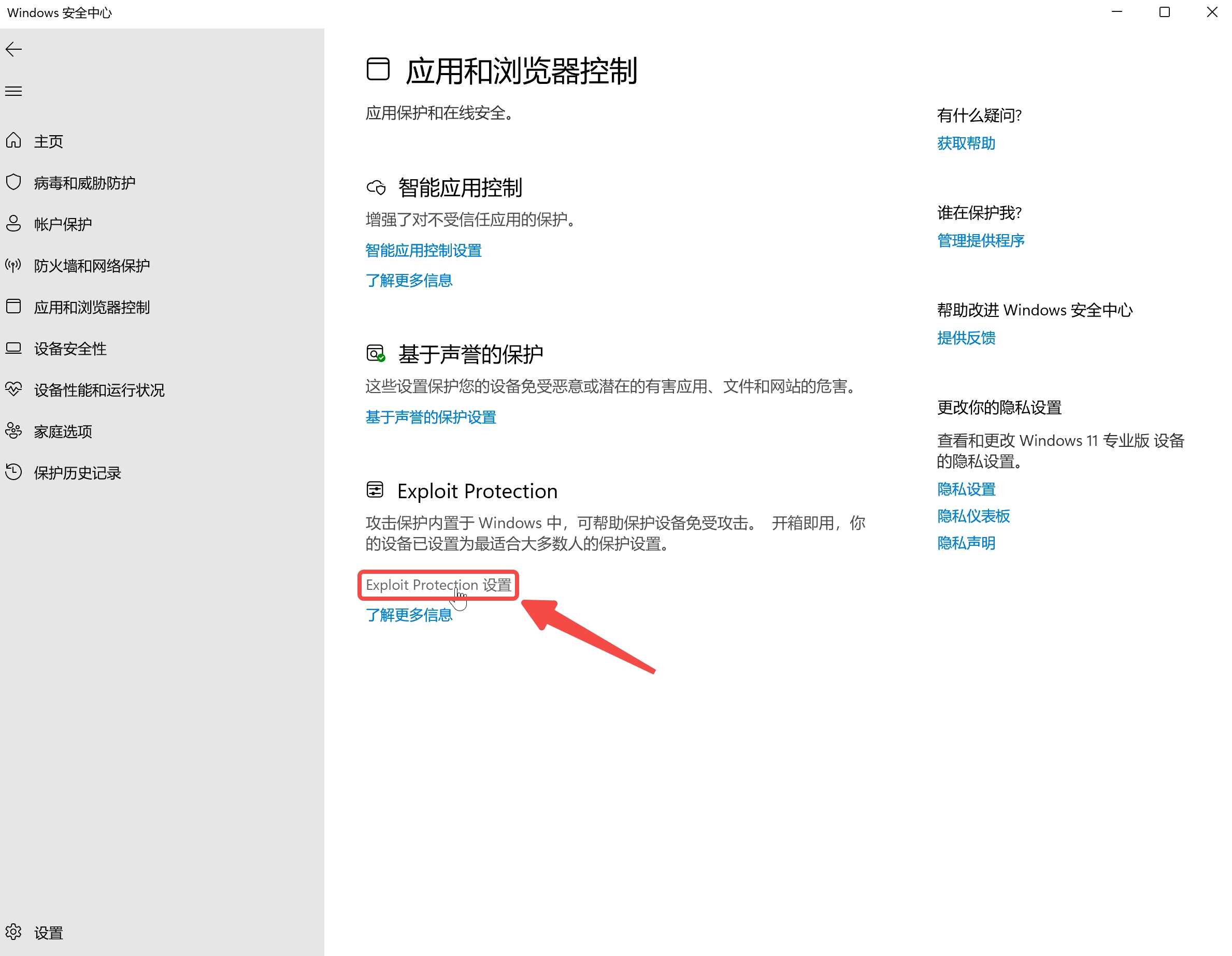Open 设置 at the sidebar bottom
This screenshot has width=1232, height=956.
click(x=49, y=932)
